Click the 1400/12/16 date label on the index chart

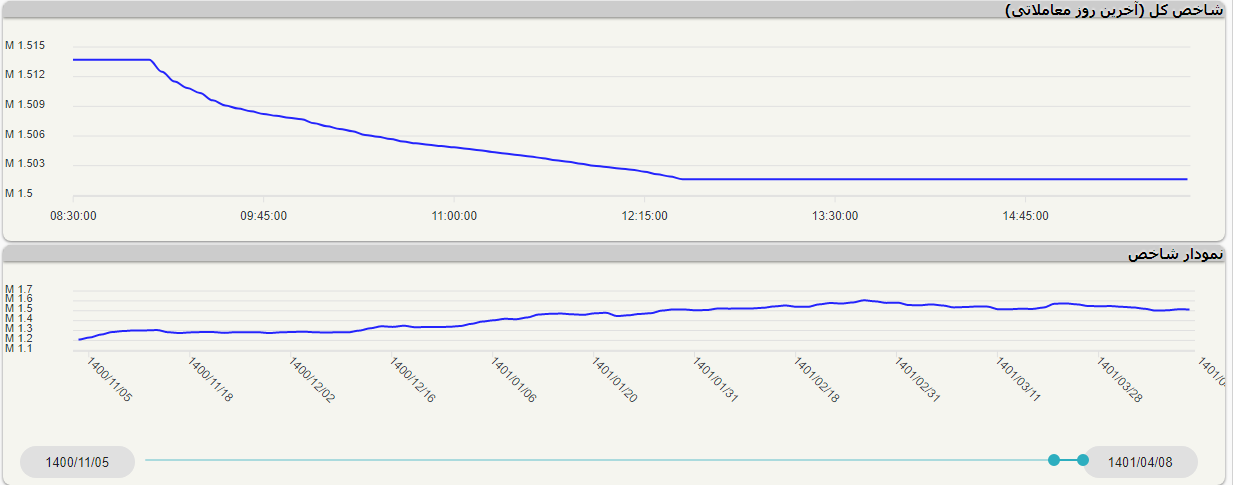[413, 381]
